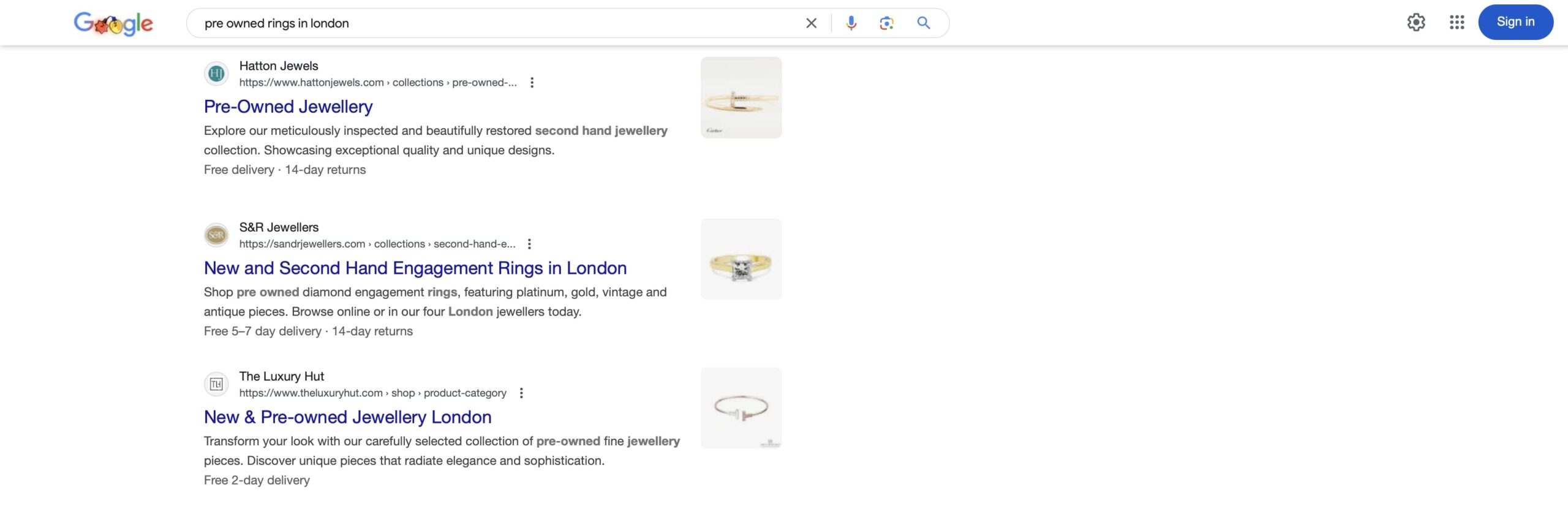This screenshot has width=1568, height=511.
Task: Open the Google doodle homepage logo
Action: point(113,23)
